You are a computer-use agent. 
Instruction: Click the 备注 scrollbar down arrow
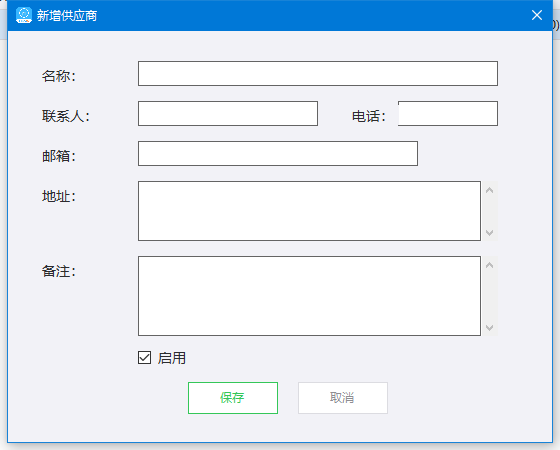(x=490, y=328)
